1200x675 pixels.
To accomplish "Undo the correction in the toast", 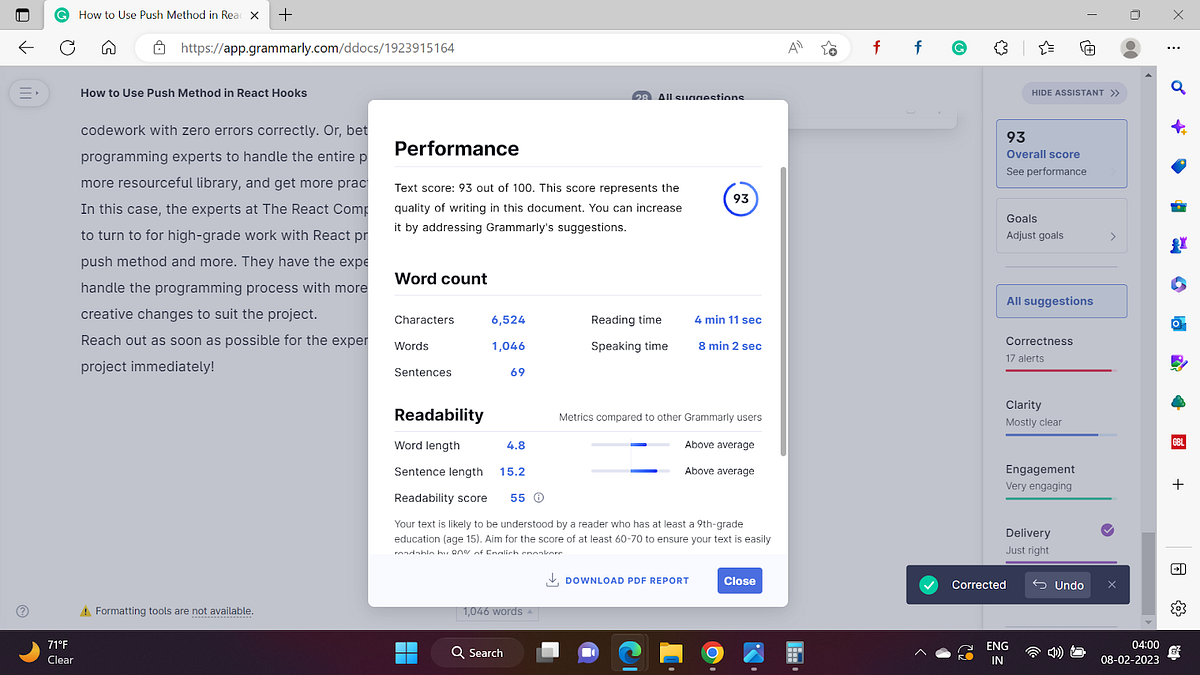I will click(1057, 584).
